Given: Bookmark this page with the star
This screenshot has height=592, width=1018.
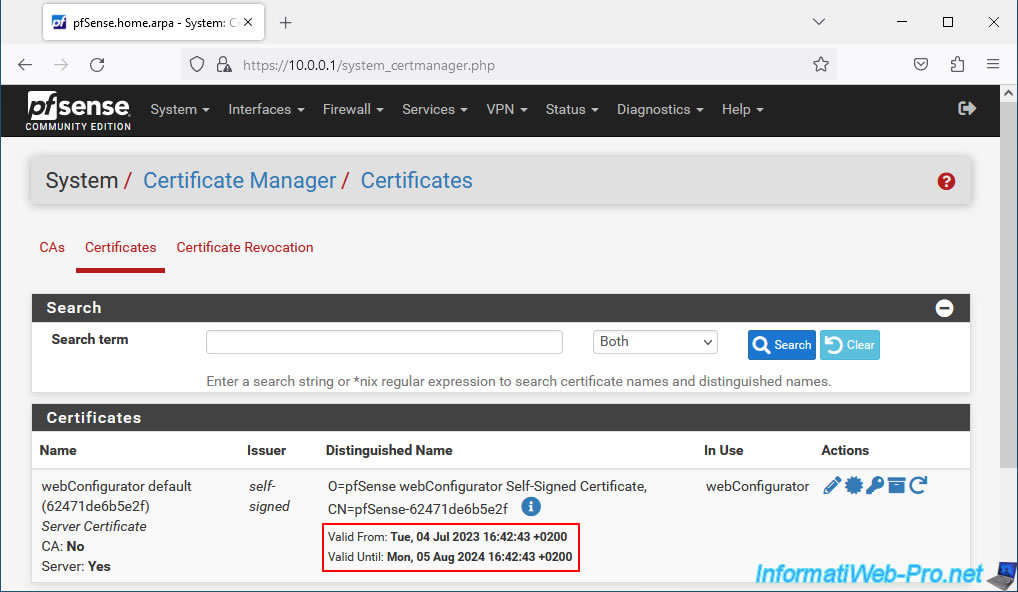Looking at the screenshot, I should click(821, 64).
